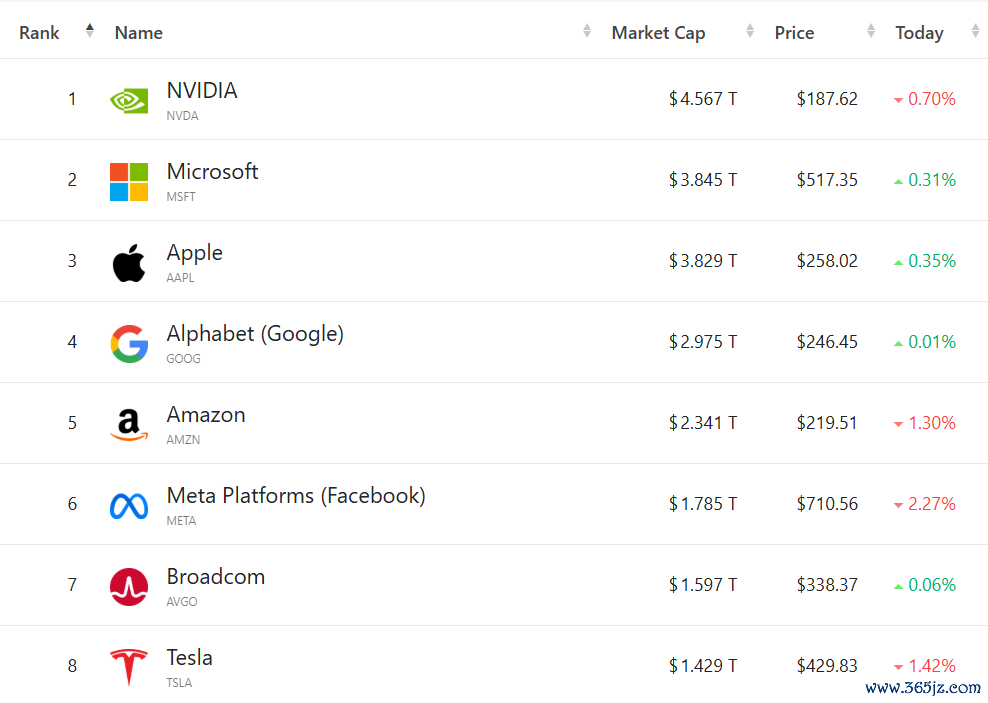Sort table by Rank column arrows
Screen dimensions: 988x703
[x=90, y=31]
